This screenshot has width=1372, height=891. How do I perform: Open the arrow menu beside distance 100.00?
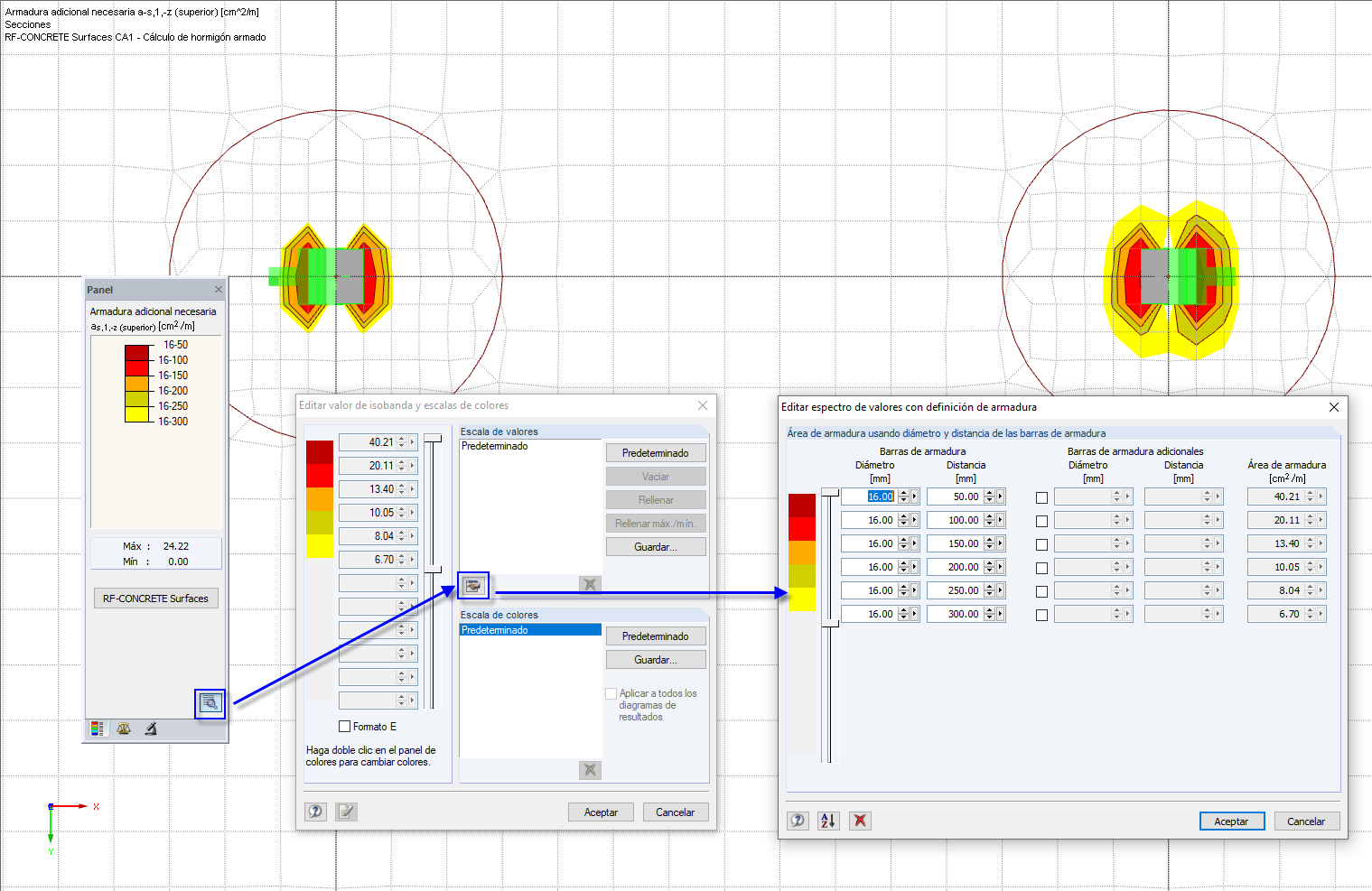coord(1001,520)
